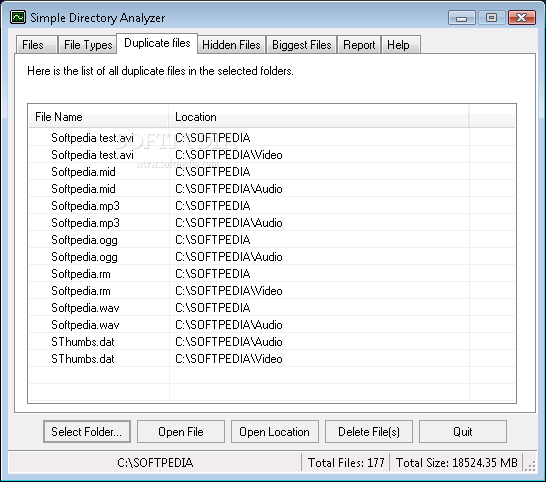Close the Simple Directory Analyzer window
This screenshot has height=482, width=546.
click(x=522, y=18)
